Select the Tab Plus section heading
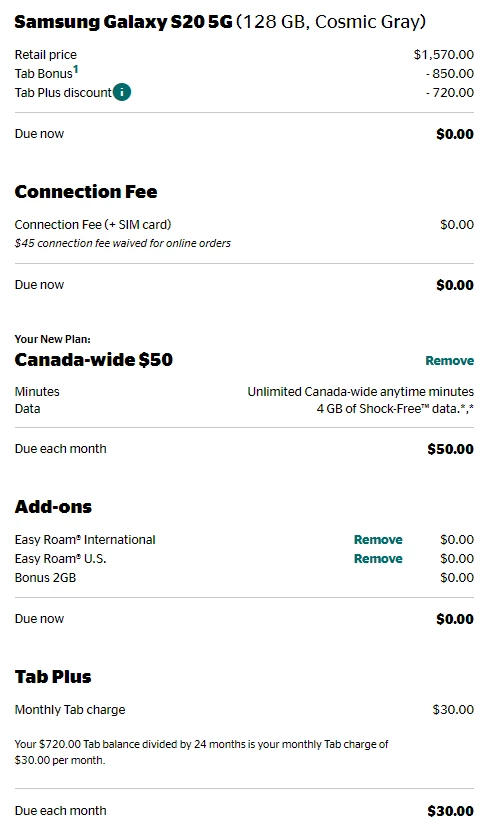This screenshot has height=834, width=490. pyautogui.click(x=53, y=677)
